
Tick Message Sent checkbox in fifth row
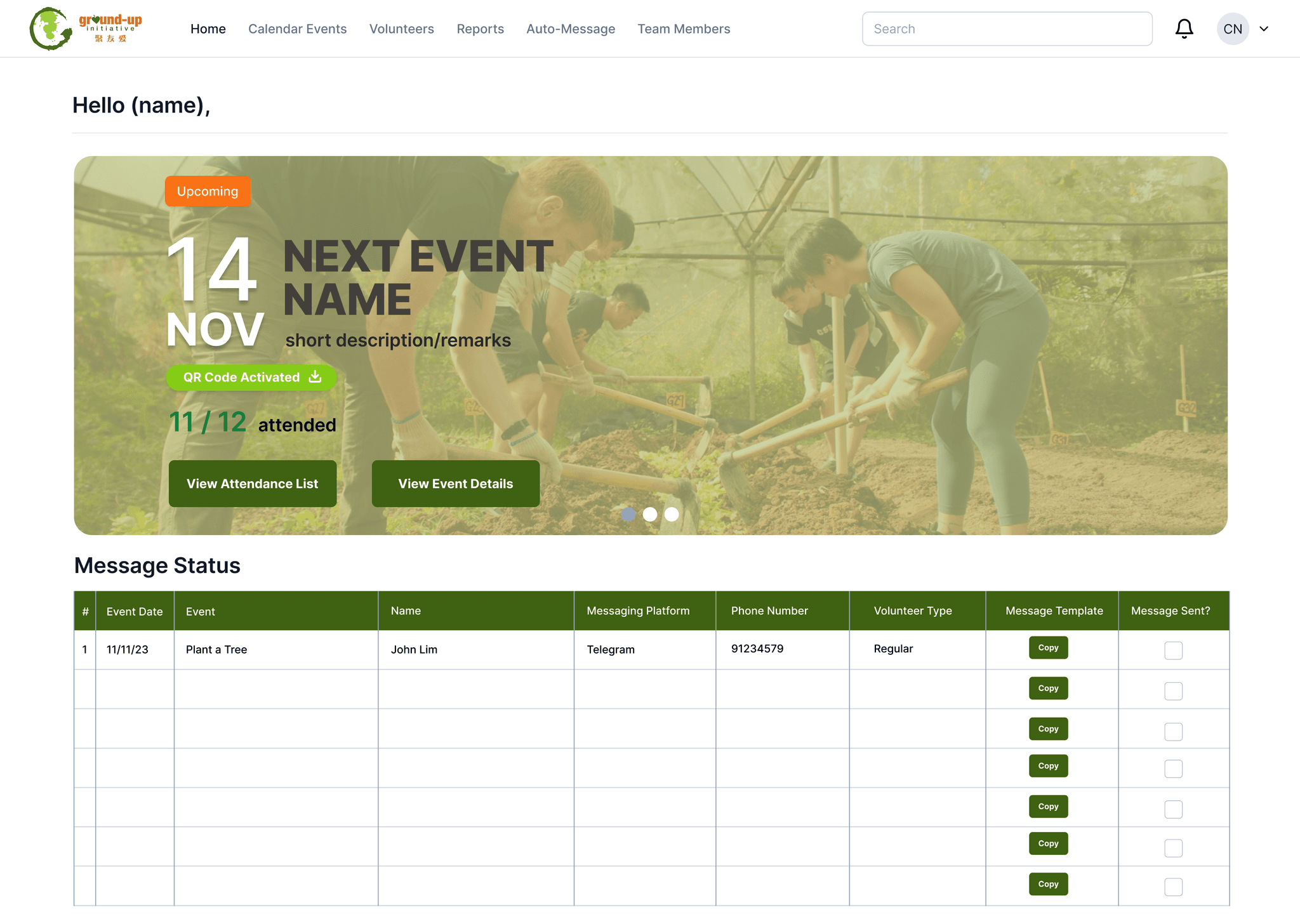(1173, 809)
